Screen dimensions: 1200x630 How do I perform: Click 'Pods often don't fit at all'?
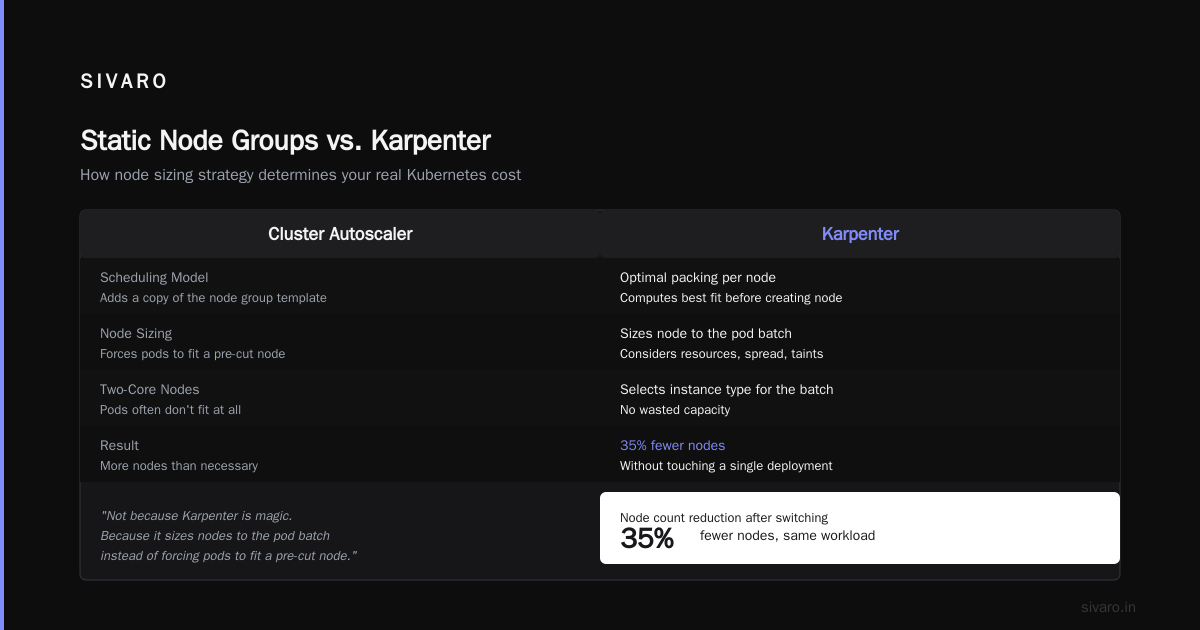pos(170,410)
